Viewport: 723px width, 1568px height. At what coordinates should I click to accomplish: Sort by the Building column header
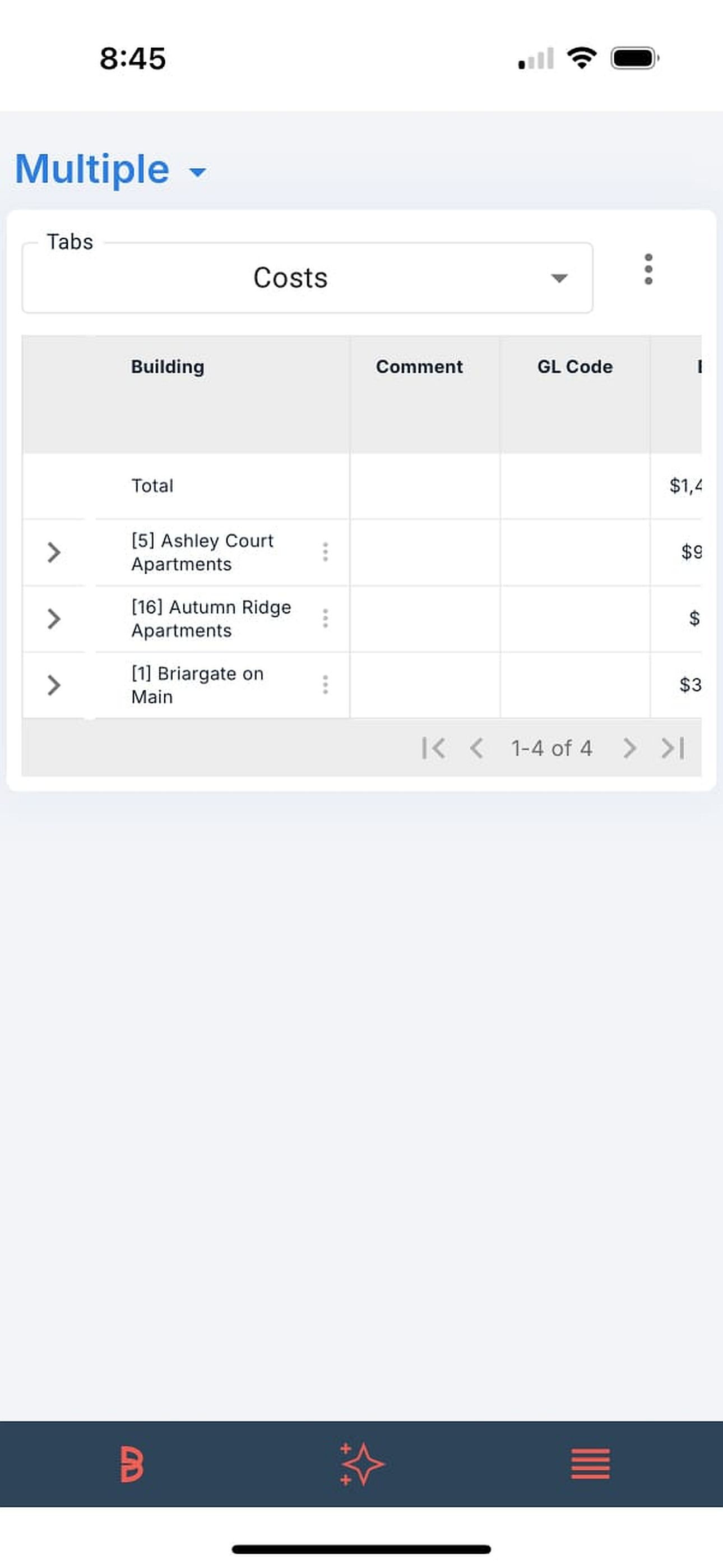pyautogui.click(x=168, y=366)
